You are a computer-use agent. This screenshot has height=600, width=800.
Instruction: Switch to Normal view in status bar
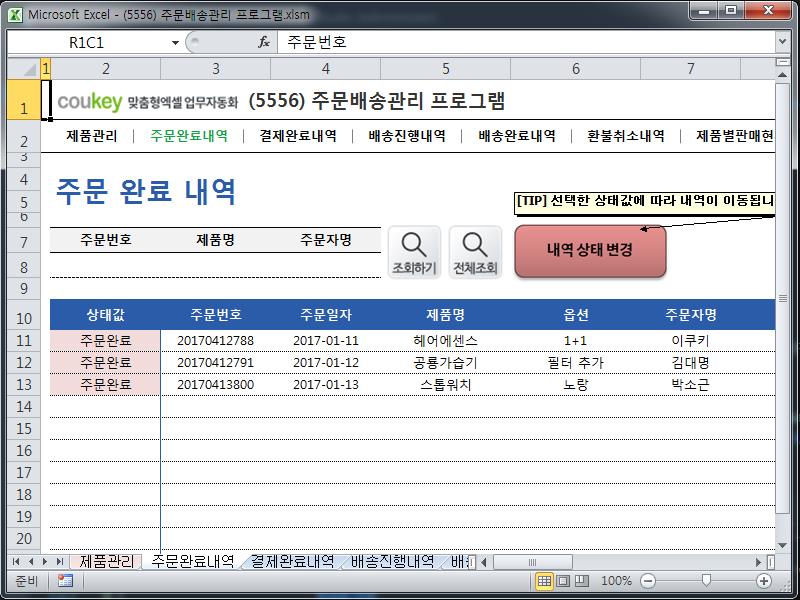[544, 581]
